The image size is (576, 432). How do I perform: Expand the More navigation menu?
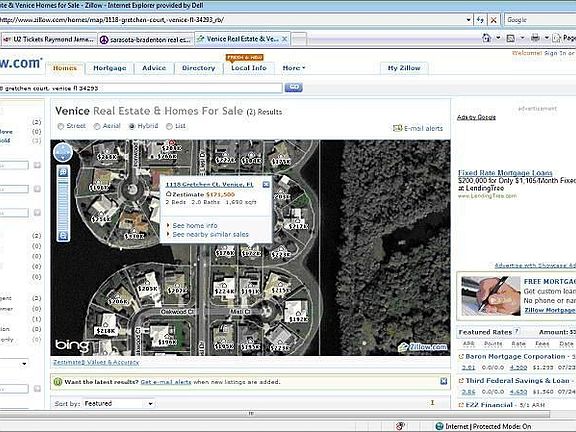[294, 68]
